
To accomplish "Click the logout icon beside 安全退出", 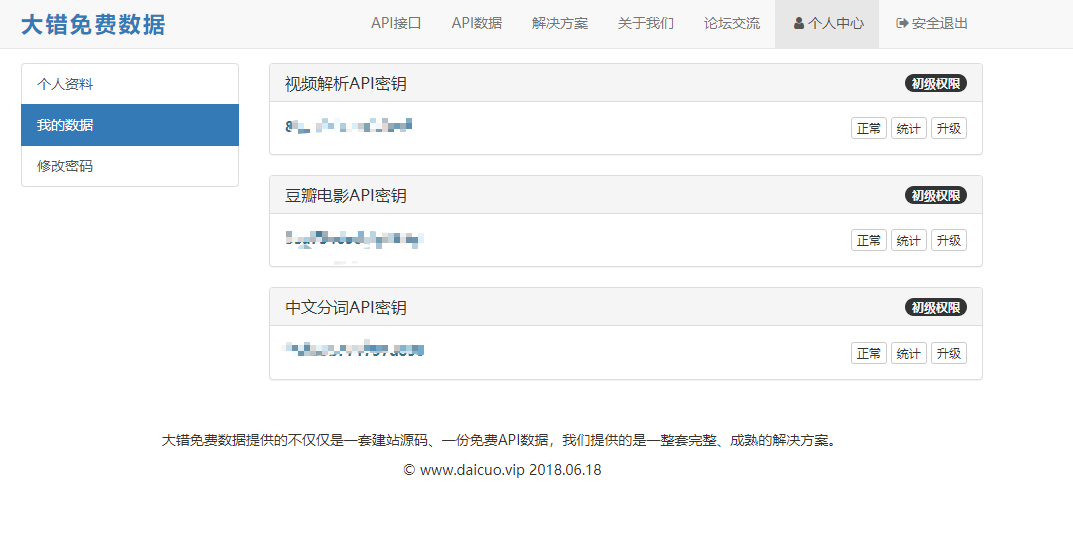I will [x=902, y=24].
